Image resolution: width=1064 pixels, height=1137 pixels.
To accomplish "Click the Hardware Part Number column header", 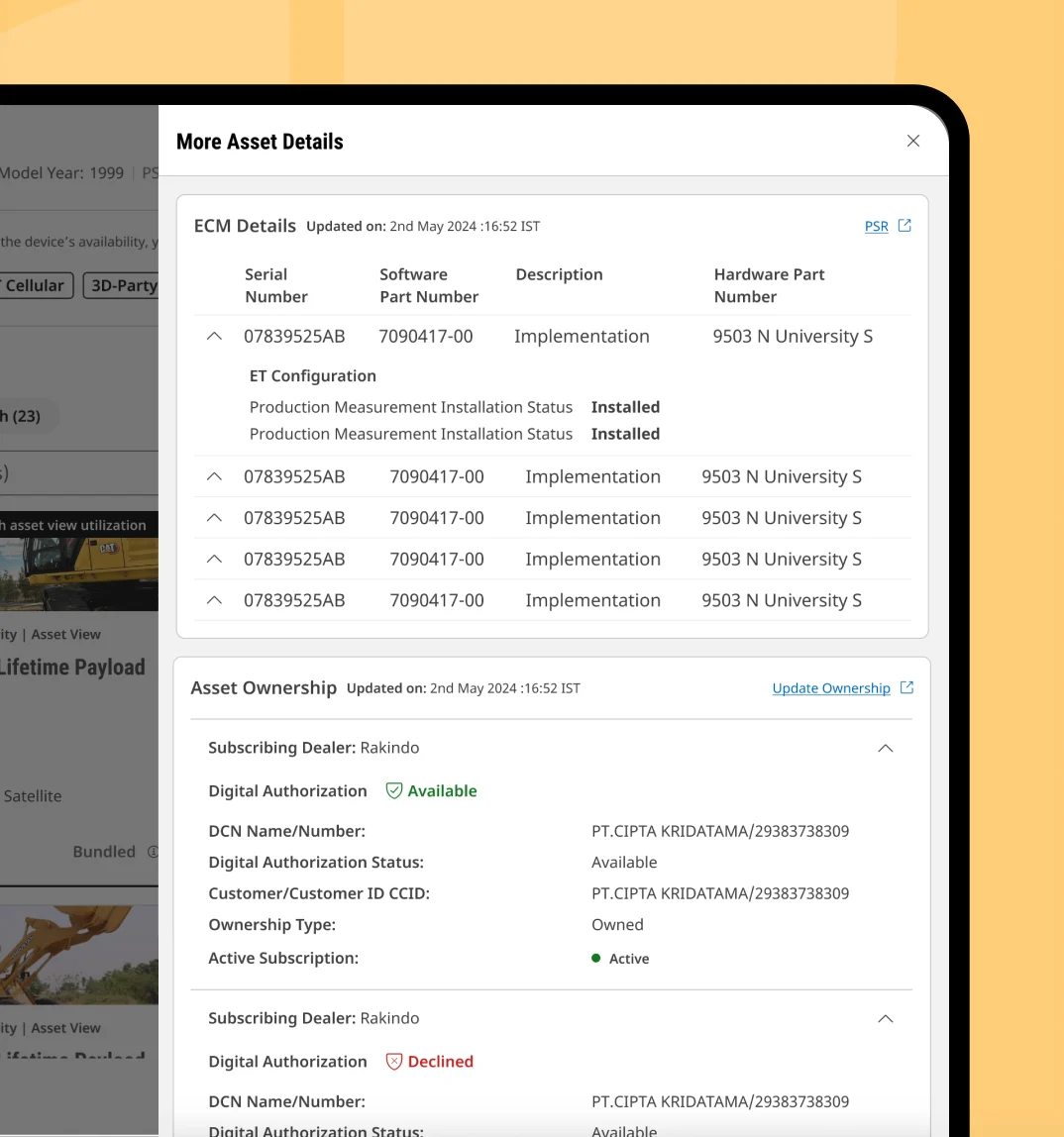I will (770, 285).
